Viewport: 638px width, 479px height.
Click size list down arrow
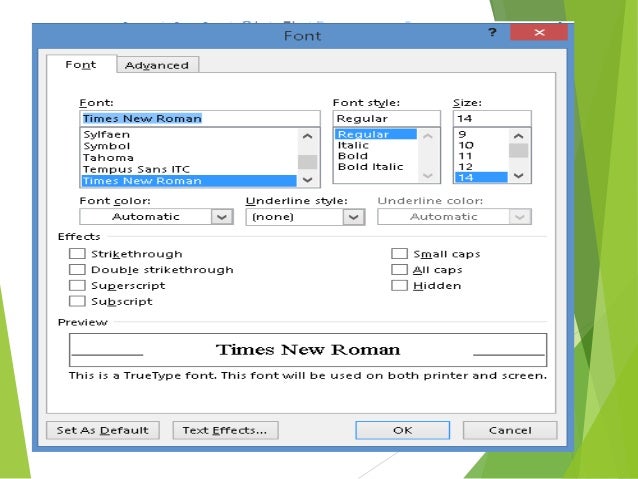click(518, 176)
